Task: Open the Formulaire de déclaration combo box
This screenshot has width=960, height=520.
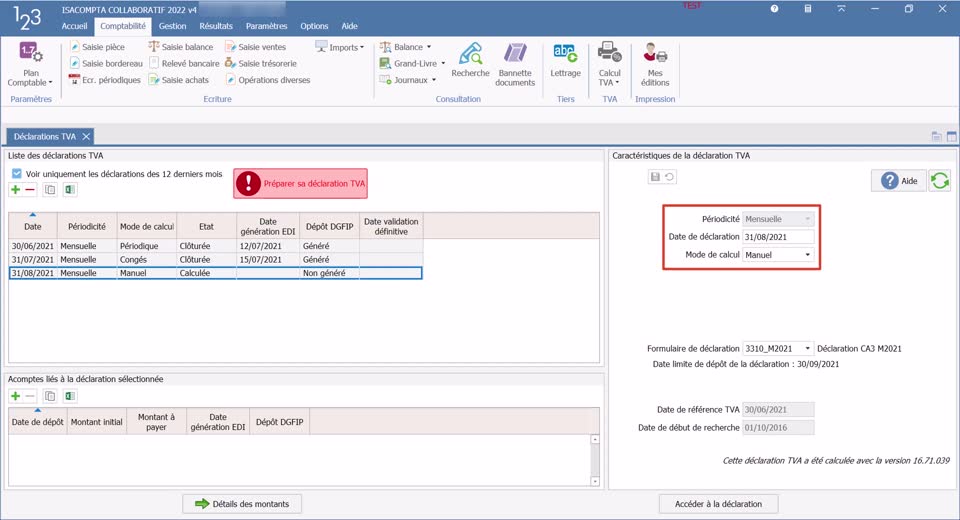Action: coord(778,349)
